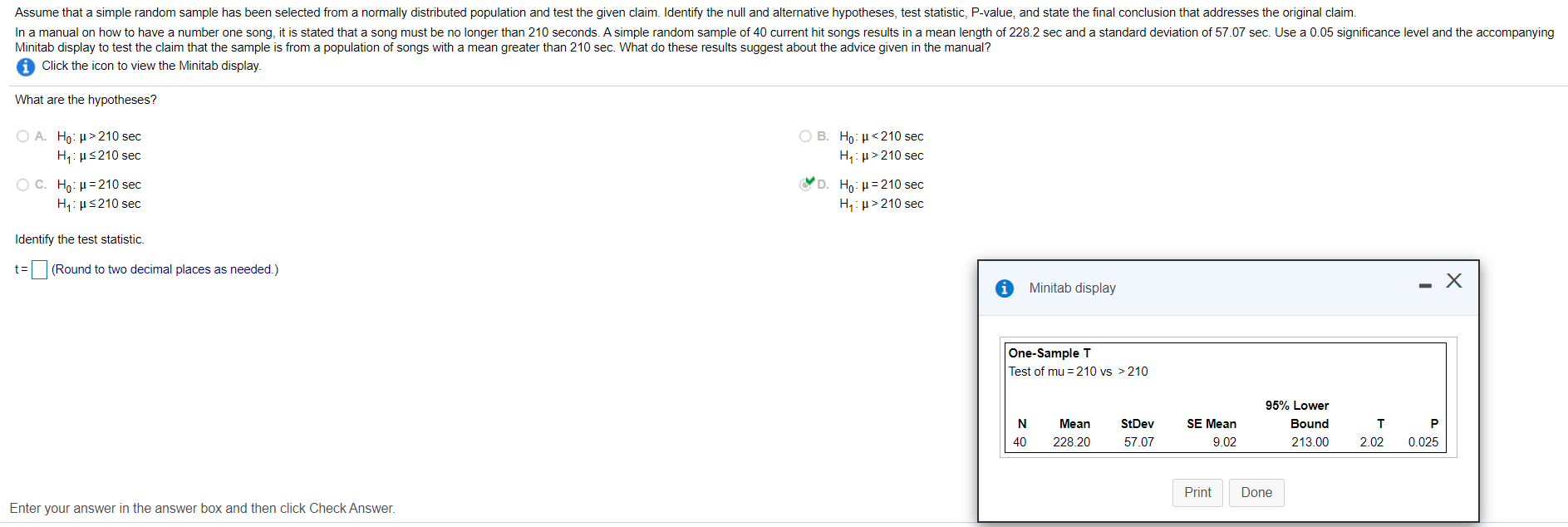
Task: Click the Minitab display title bar
Action: (1072, 288)
